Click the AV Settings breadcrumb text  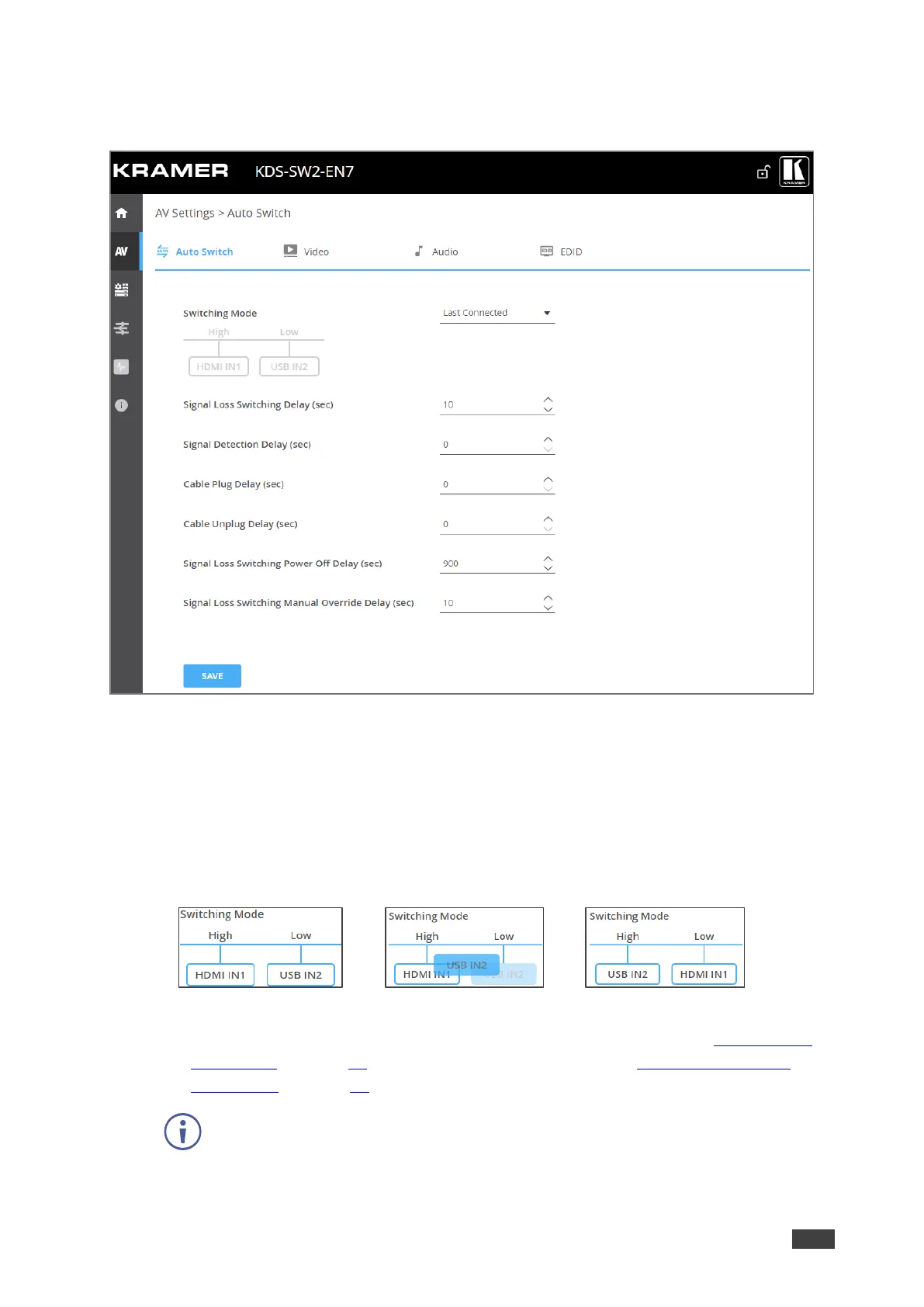click(185, 213)
